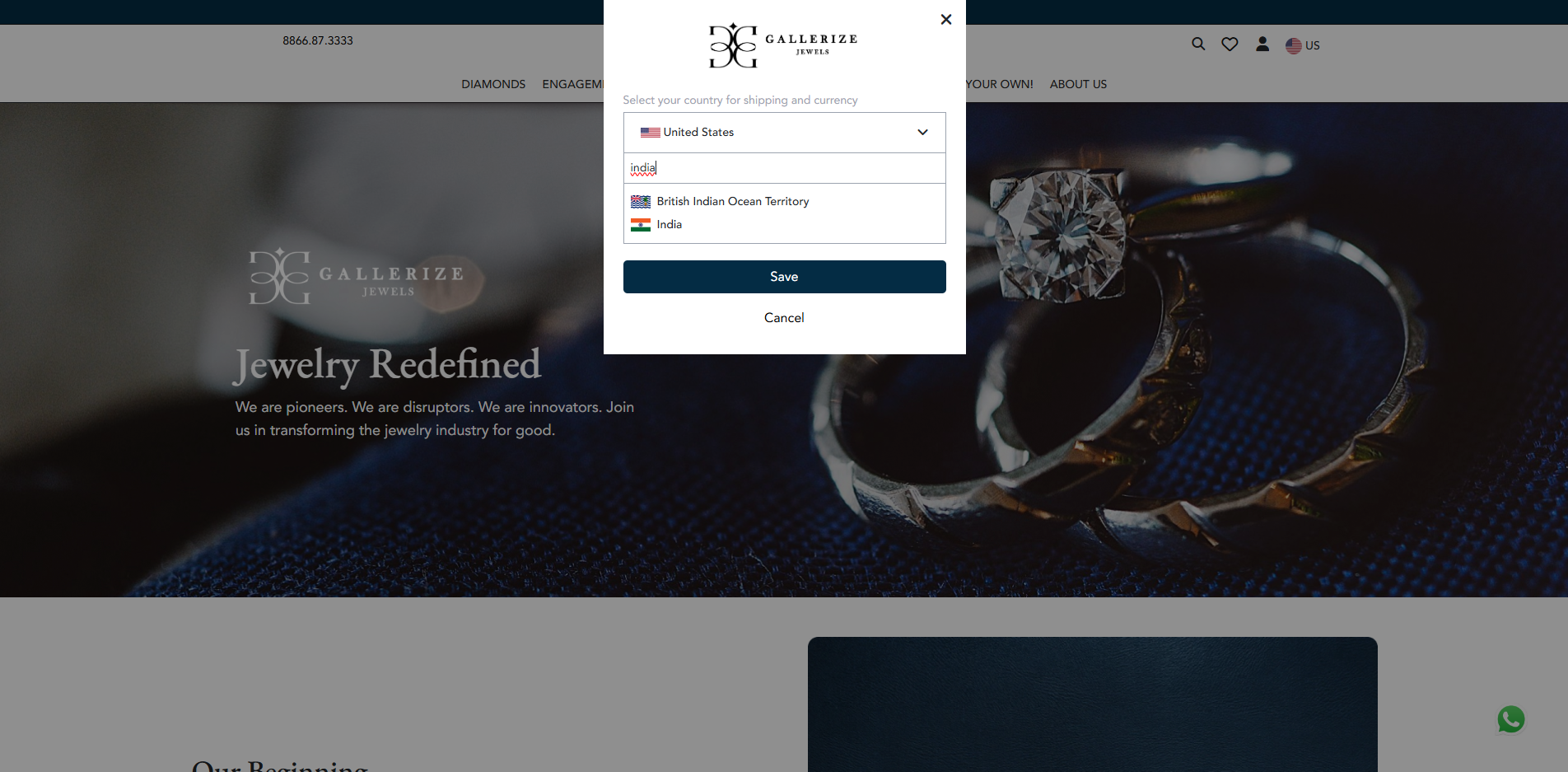Open the wishlist heart icon

tap(1230, 44)
